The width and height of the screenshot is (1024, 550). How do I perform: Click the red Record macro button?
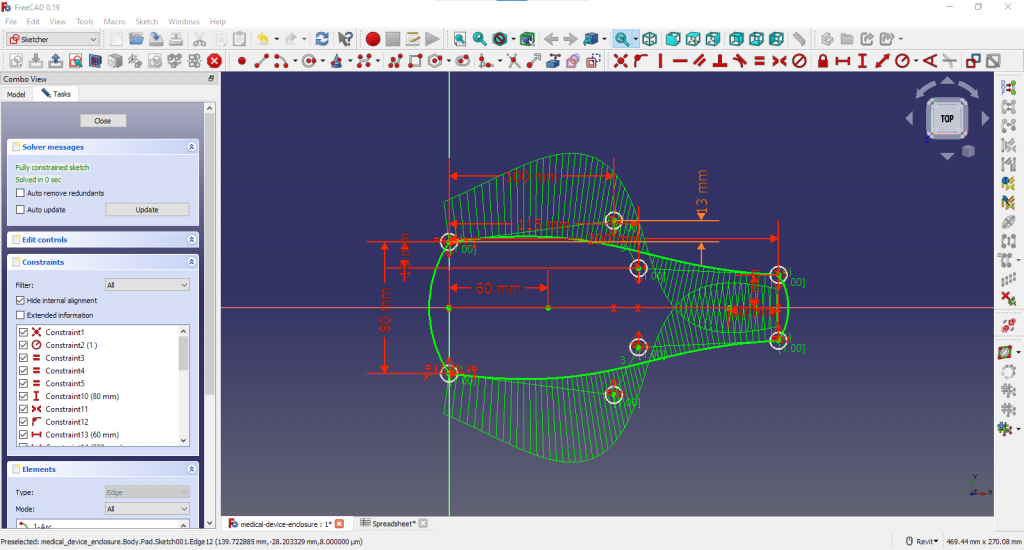(372, 39)
